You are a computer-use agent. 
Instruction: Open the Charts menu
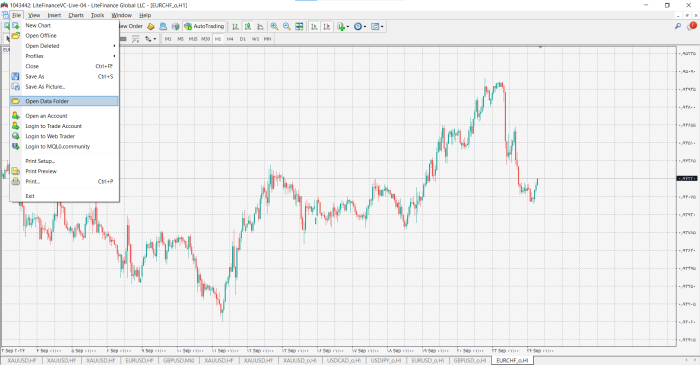click(76, 15)
